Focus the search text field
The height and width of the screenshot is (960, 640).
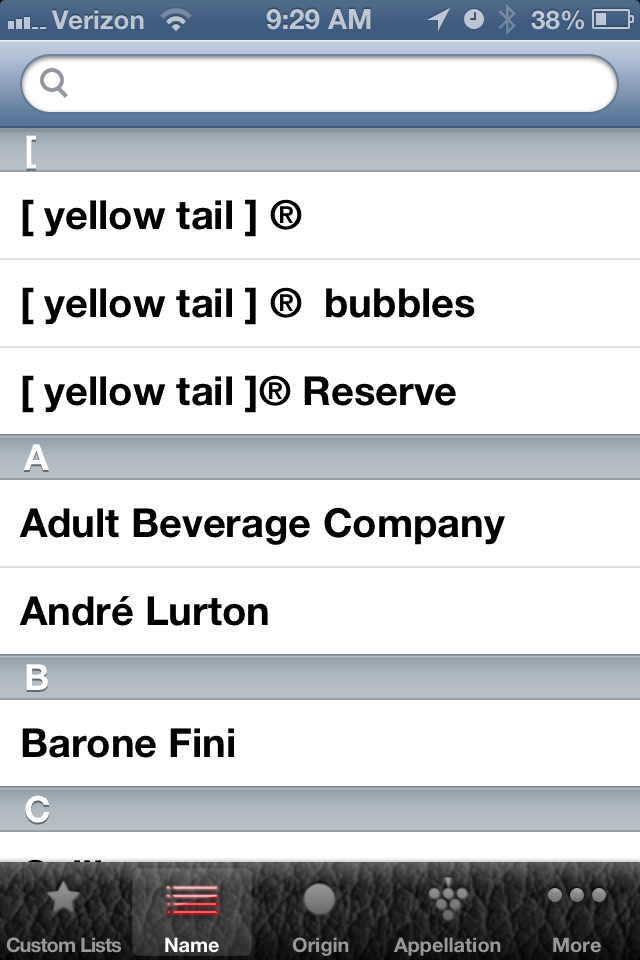320,83
